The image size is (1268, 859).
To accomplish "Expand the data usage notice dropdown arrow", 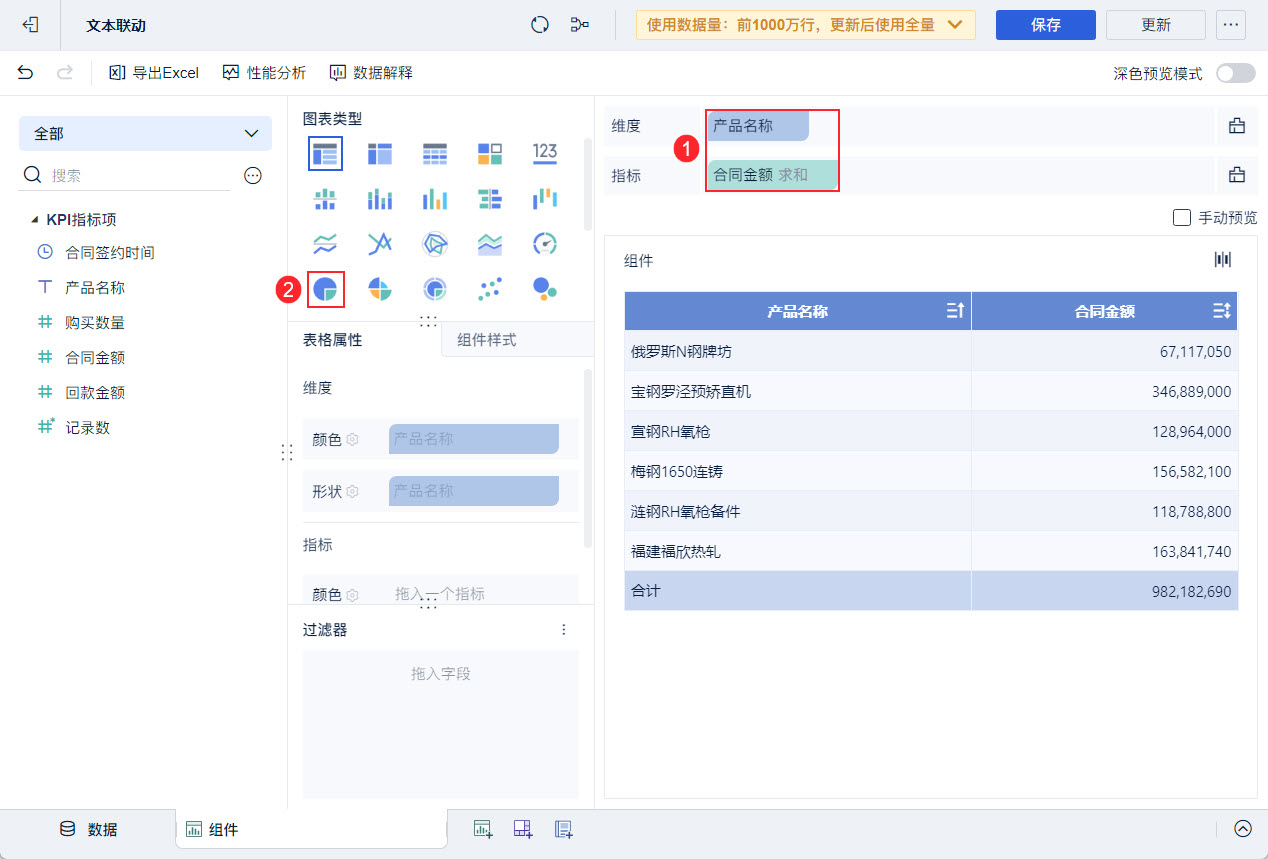I will (954, 25).
